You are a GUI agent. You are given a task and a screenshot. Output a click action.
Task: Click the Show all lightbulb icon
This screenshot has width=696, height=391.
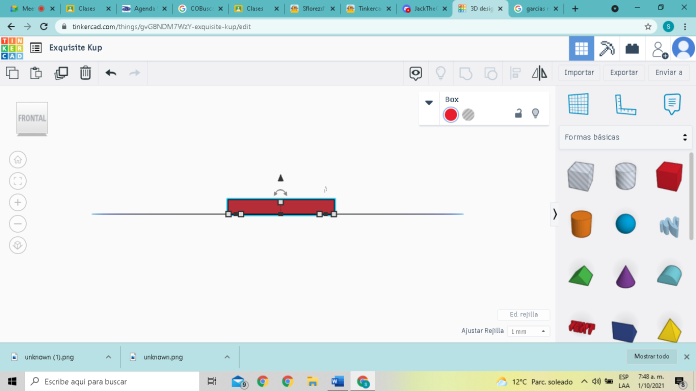pos(440,73)
